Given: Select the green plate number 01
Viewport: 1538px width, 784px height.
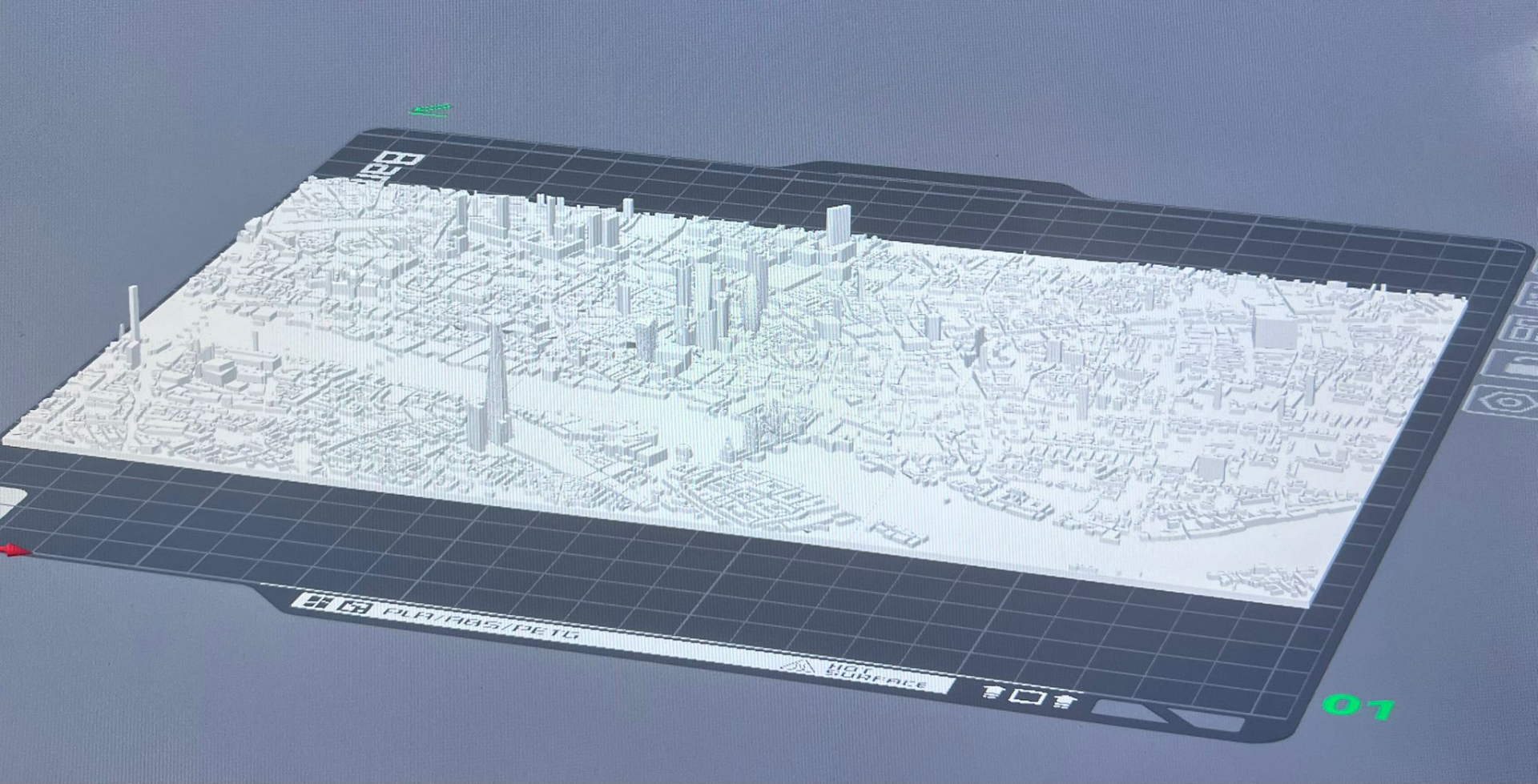Looking at the screenshot, I should click(1359, 707).
